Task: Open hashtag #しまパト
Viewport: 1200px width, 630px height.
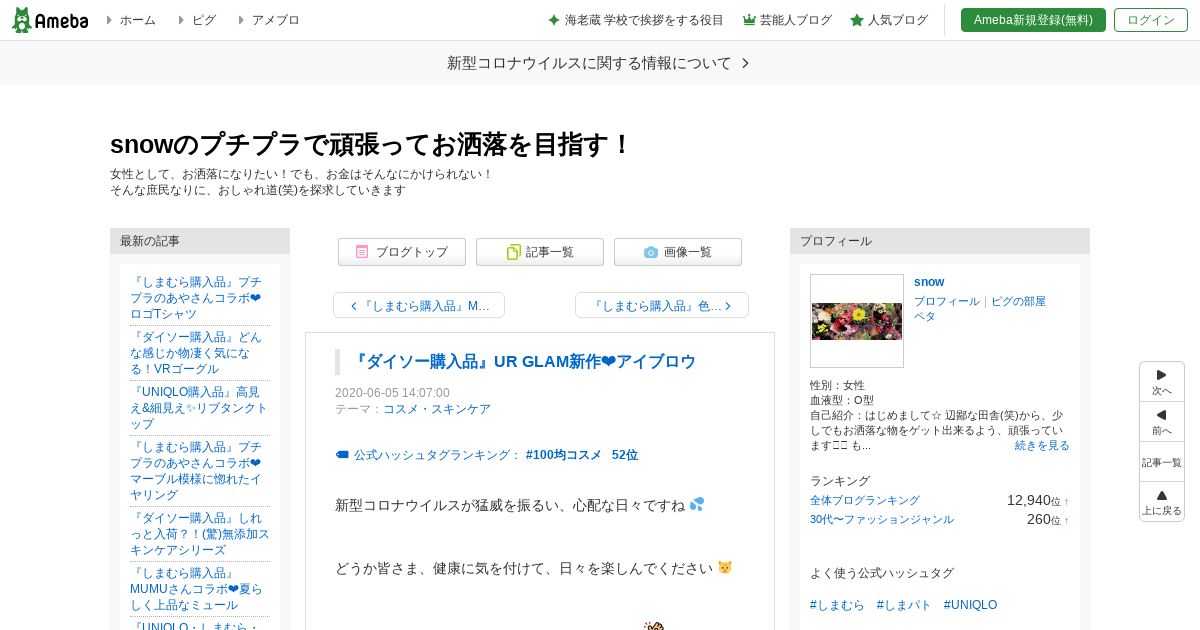Action: (x=904, y=605)
